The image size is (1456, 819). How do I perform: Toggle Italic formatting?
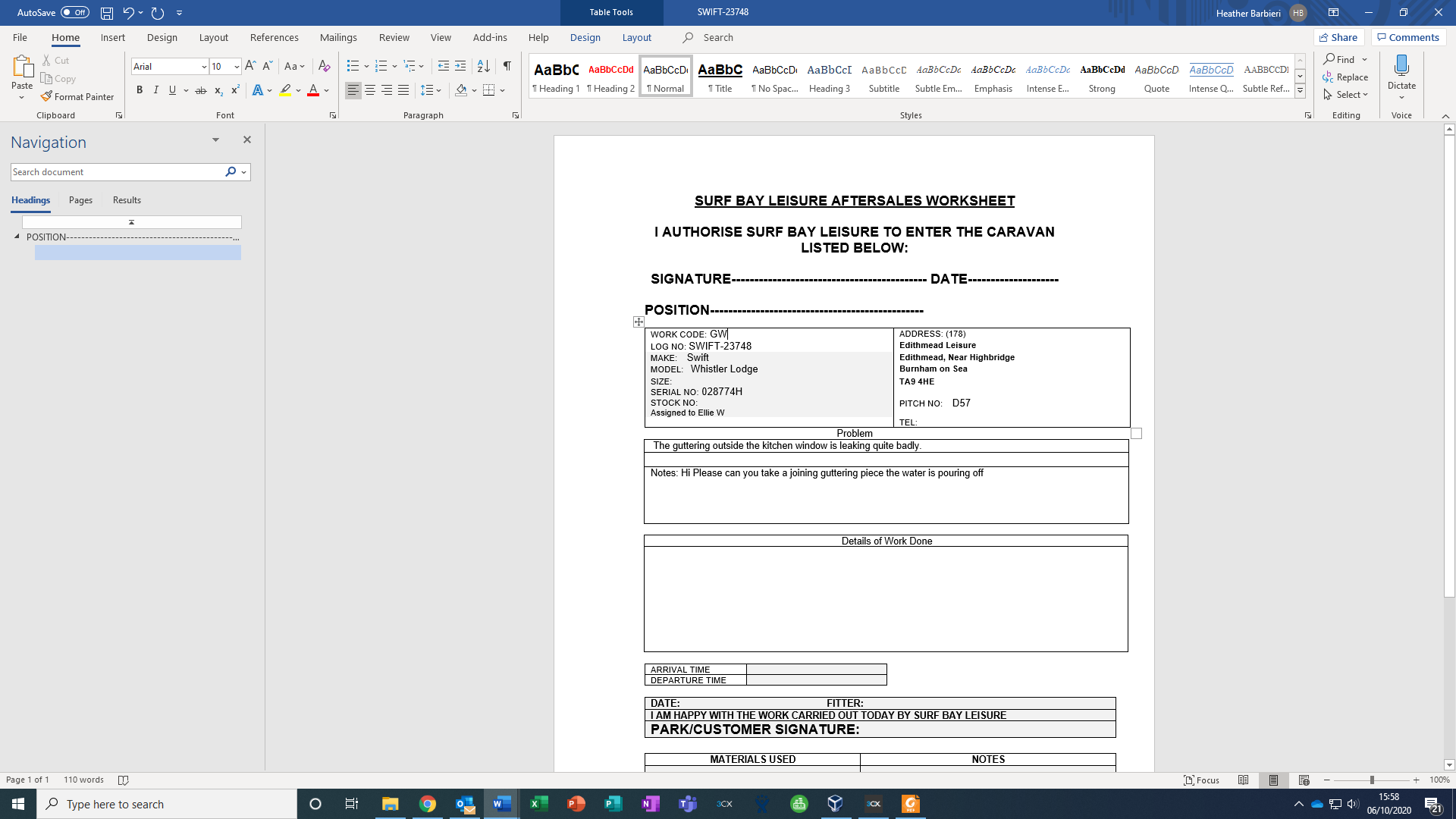point(156,90)
